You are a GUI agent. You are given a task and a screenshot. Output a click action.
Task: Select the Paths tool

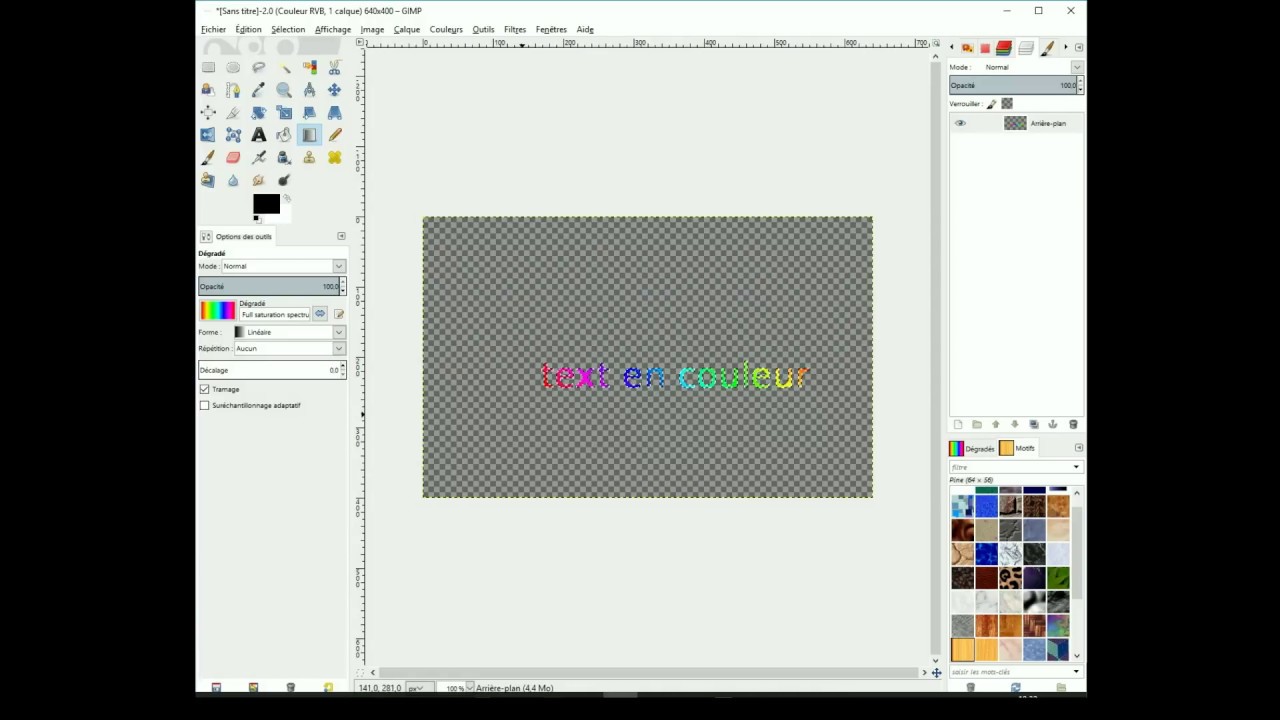(233, 90)
